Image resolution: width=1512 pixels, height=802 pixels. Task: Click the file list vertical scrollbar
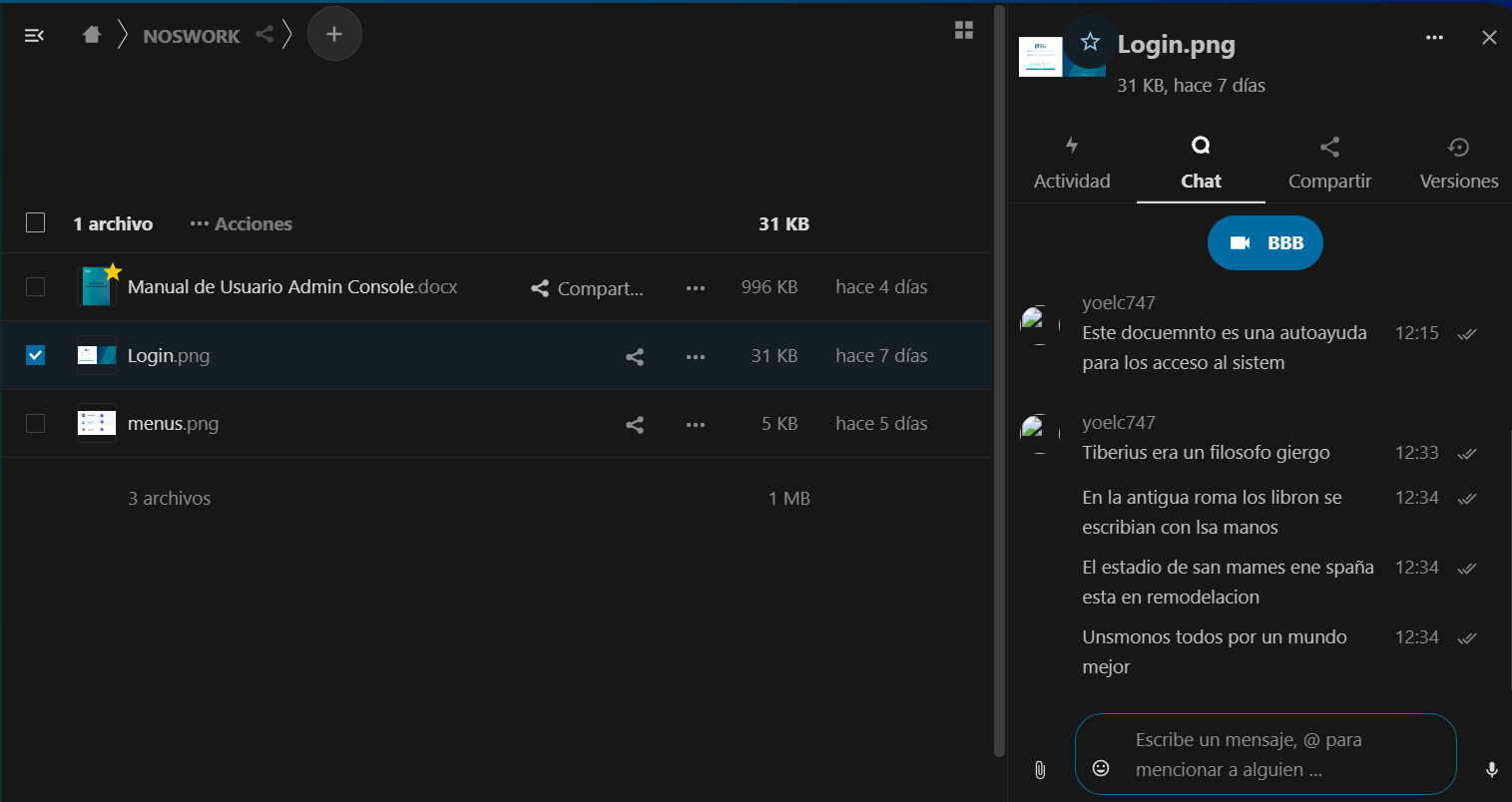(999, 379)
